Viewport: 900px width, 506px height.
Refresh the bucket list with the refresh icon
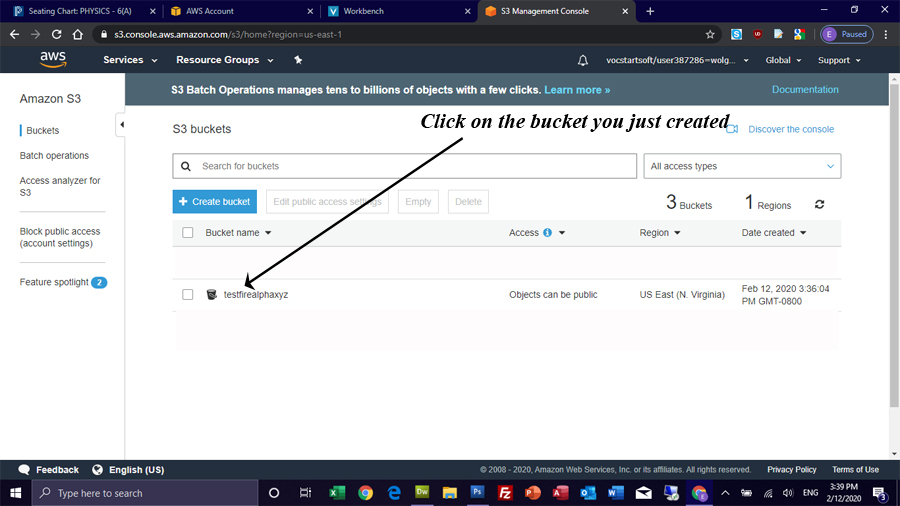pyautogui.click(x=820, y=204)
